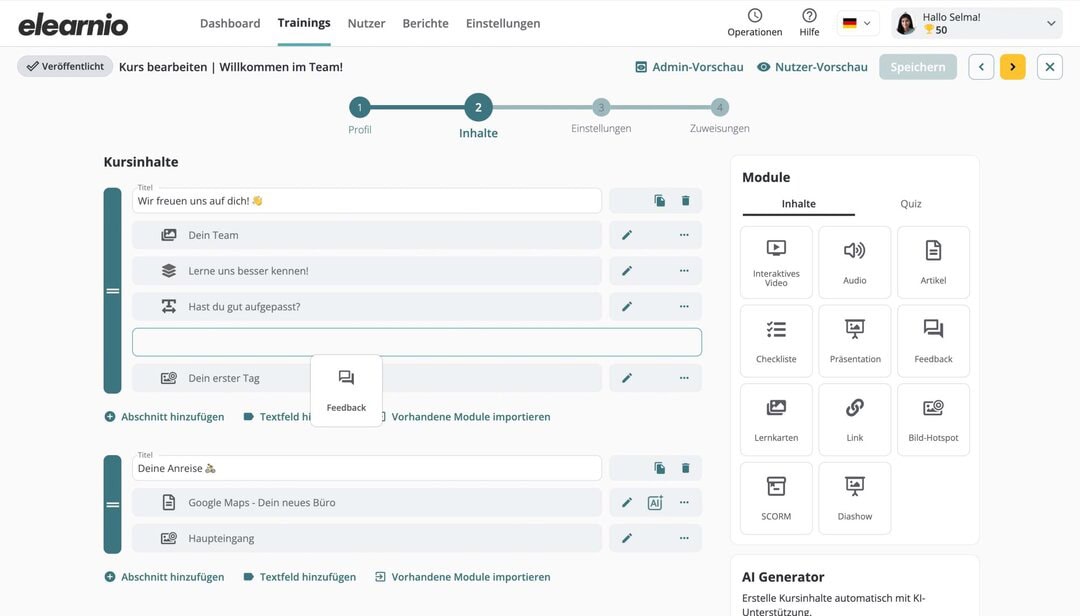
Task: Add a Link module
Action: pyautogui.click(x=855, y=420)
